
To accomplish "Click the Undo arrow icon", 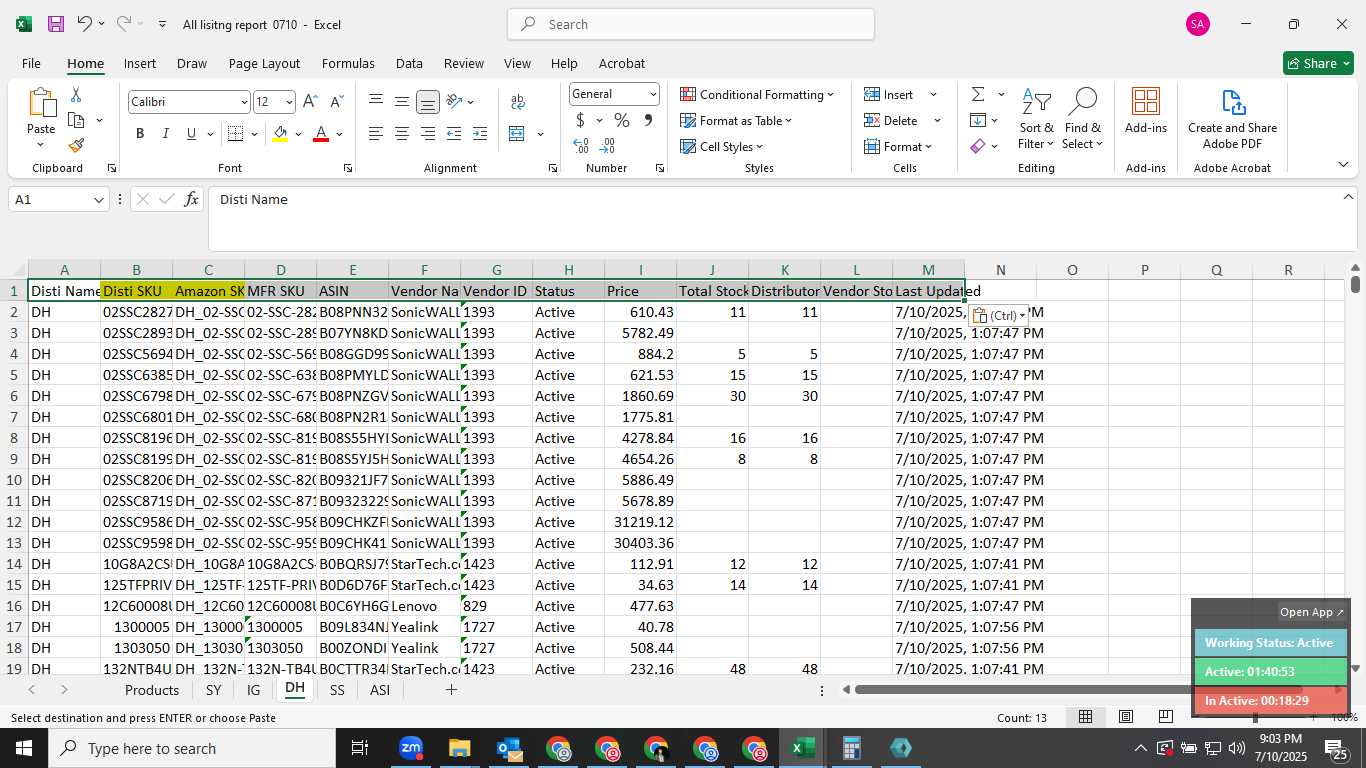I will click(x=85, y=24).
